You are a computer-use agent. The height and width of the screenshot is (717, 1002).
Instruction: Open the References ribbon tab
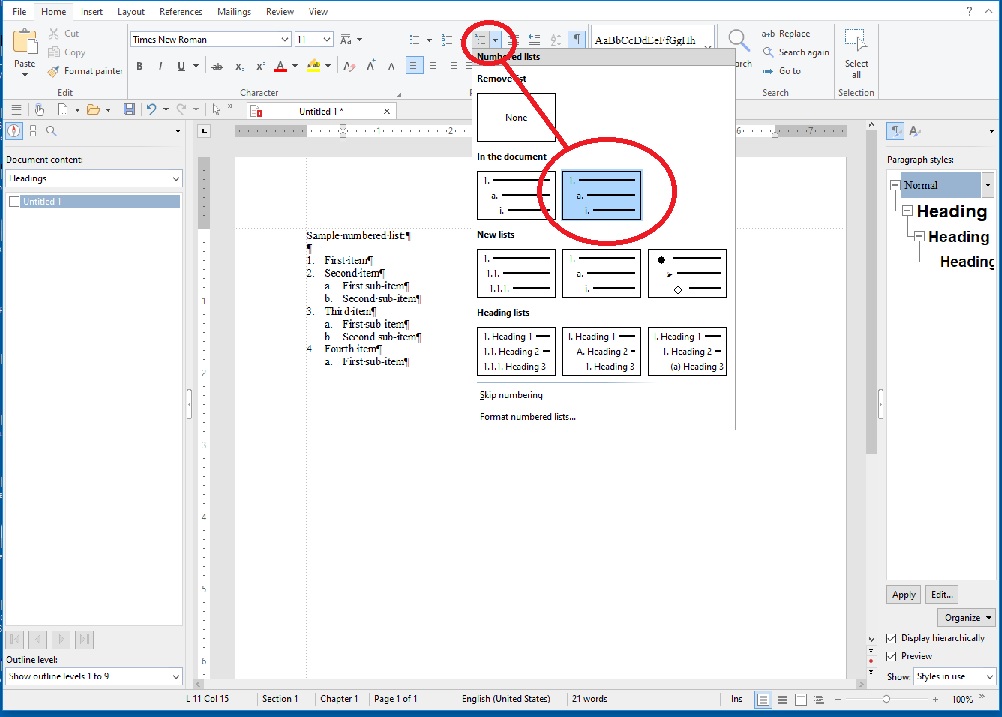click(181, 12)
